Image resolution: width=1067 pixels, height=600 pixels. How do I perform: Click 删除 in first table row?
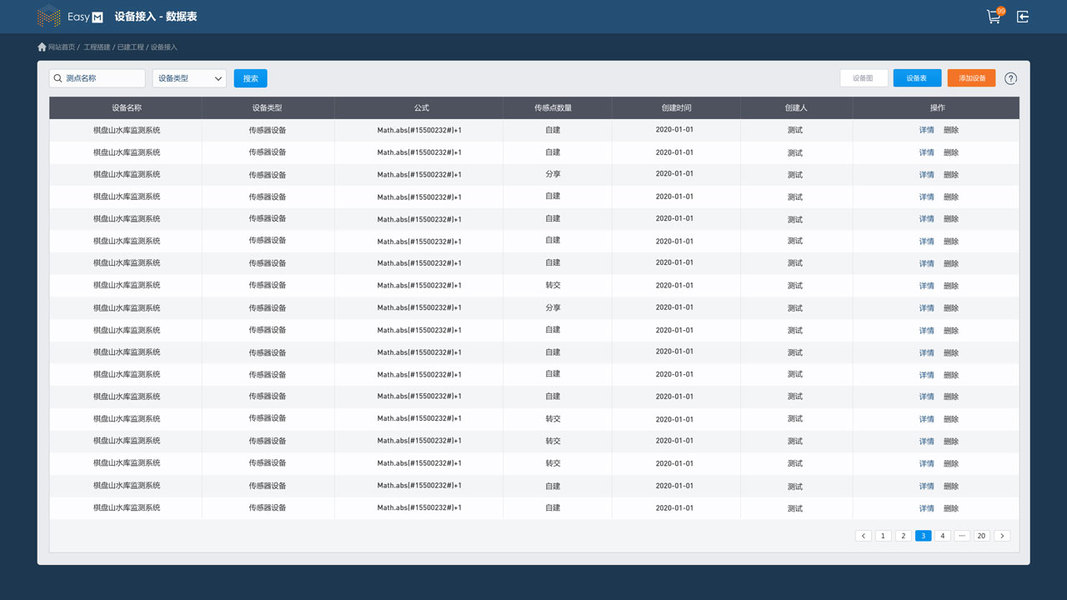tap(951, 130)
